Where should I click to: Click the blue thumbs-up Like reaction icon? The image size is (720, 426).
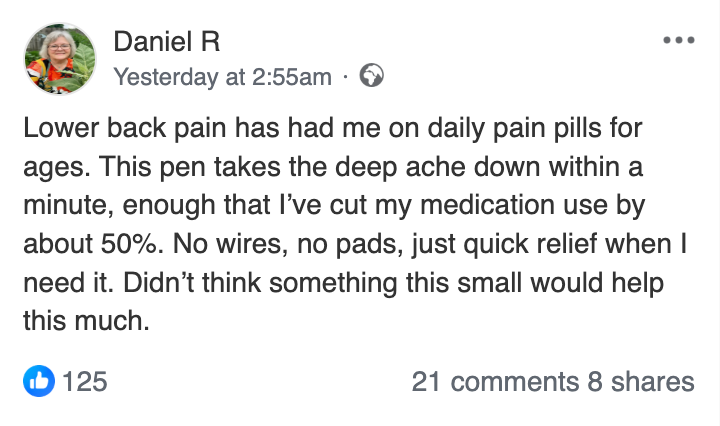38,380
